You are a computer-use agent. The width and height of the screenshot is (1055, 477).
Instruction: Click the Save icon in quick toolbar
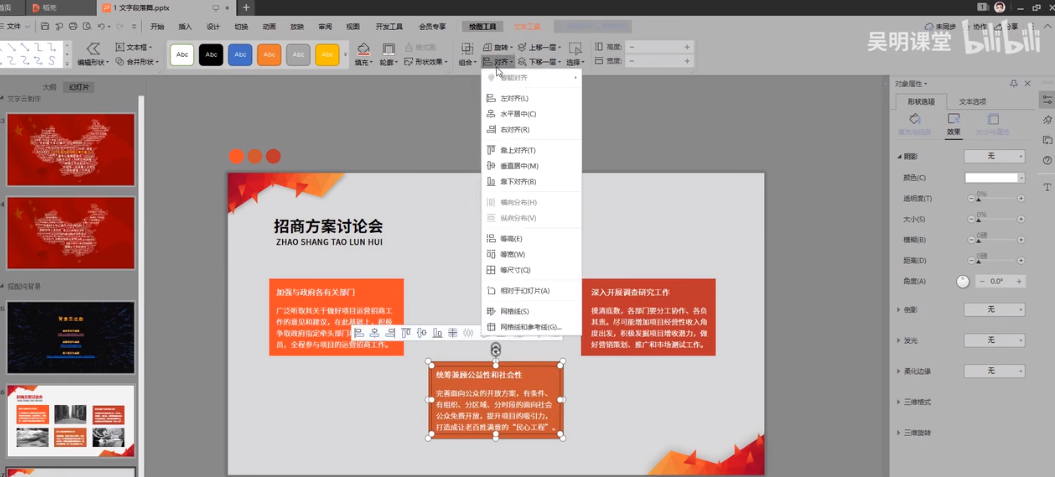44,26
